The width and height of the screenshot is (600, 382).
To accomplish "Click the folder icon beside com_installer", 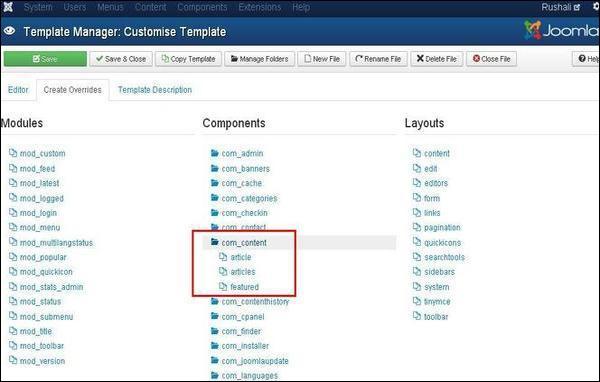I will pyautogui.click(x=215, y=346).
